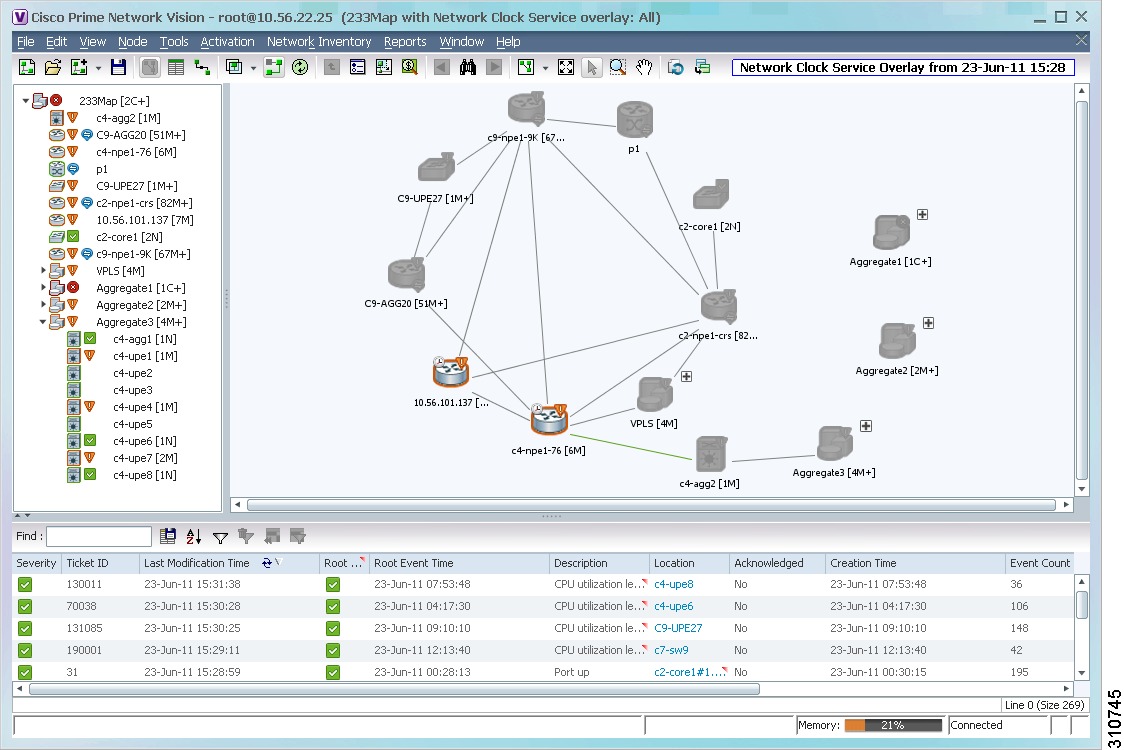This screenshot has width=1124, height=750.
Task: Open the Reports menu
Action: 405,42
